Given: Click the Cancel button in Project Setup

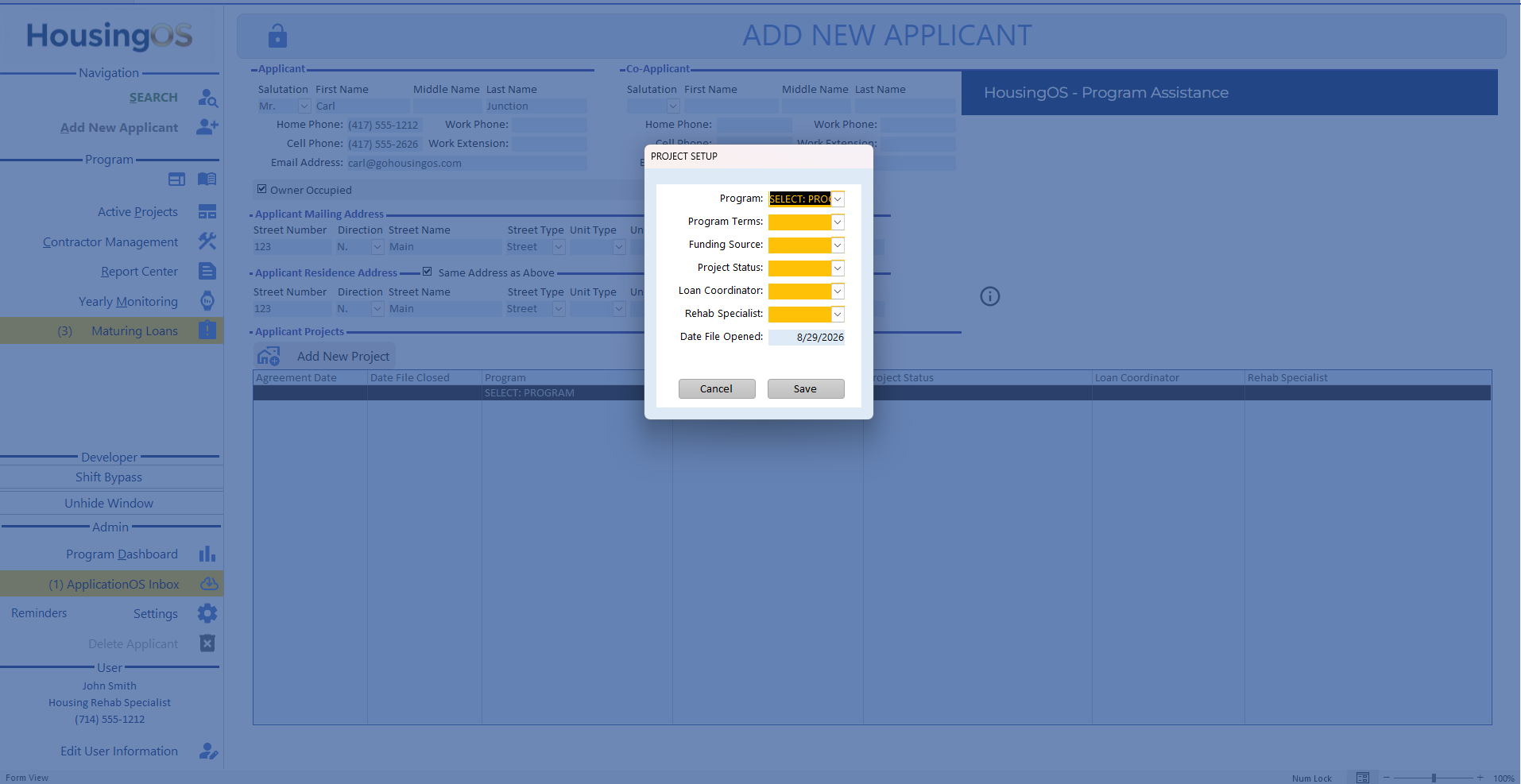Looking at the screenshot, I should click(x=717, y=388).
